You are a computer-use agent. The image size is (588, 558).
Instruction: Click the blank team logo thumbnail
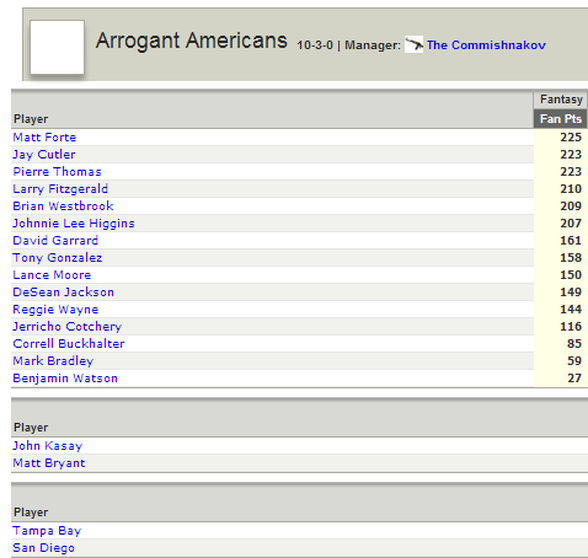point(57,47)
